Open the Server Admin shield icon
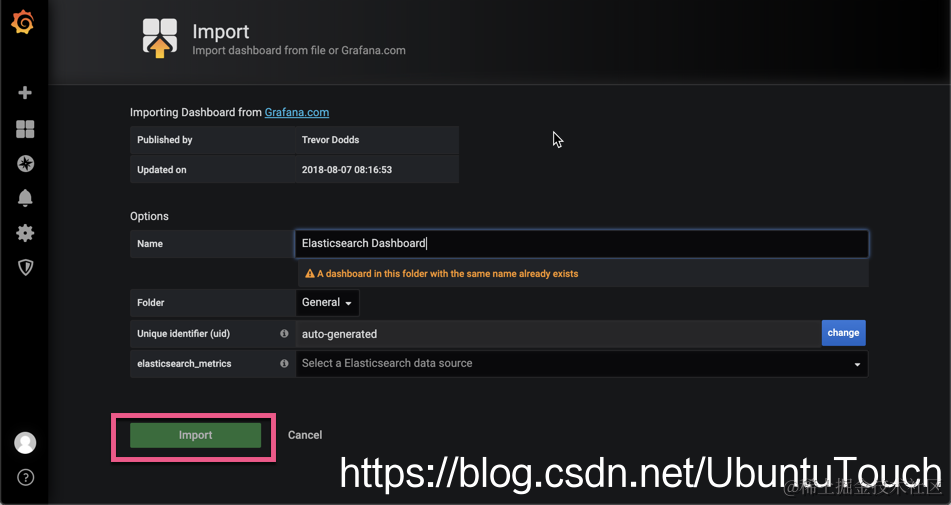The image size is (951, 505). (25, 267)
